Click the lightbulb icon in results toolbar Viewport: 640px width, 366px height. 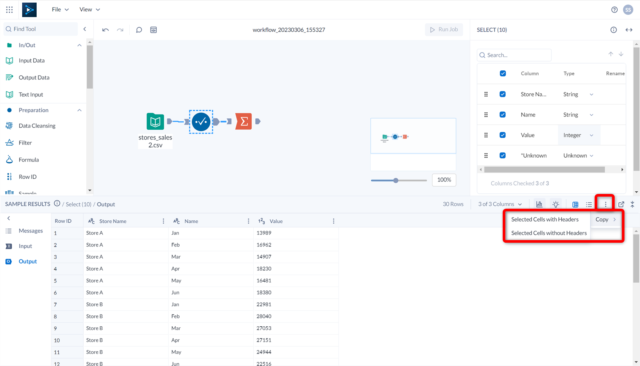click(556, 204)
